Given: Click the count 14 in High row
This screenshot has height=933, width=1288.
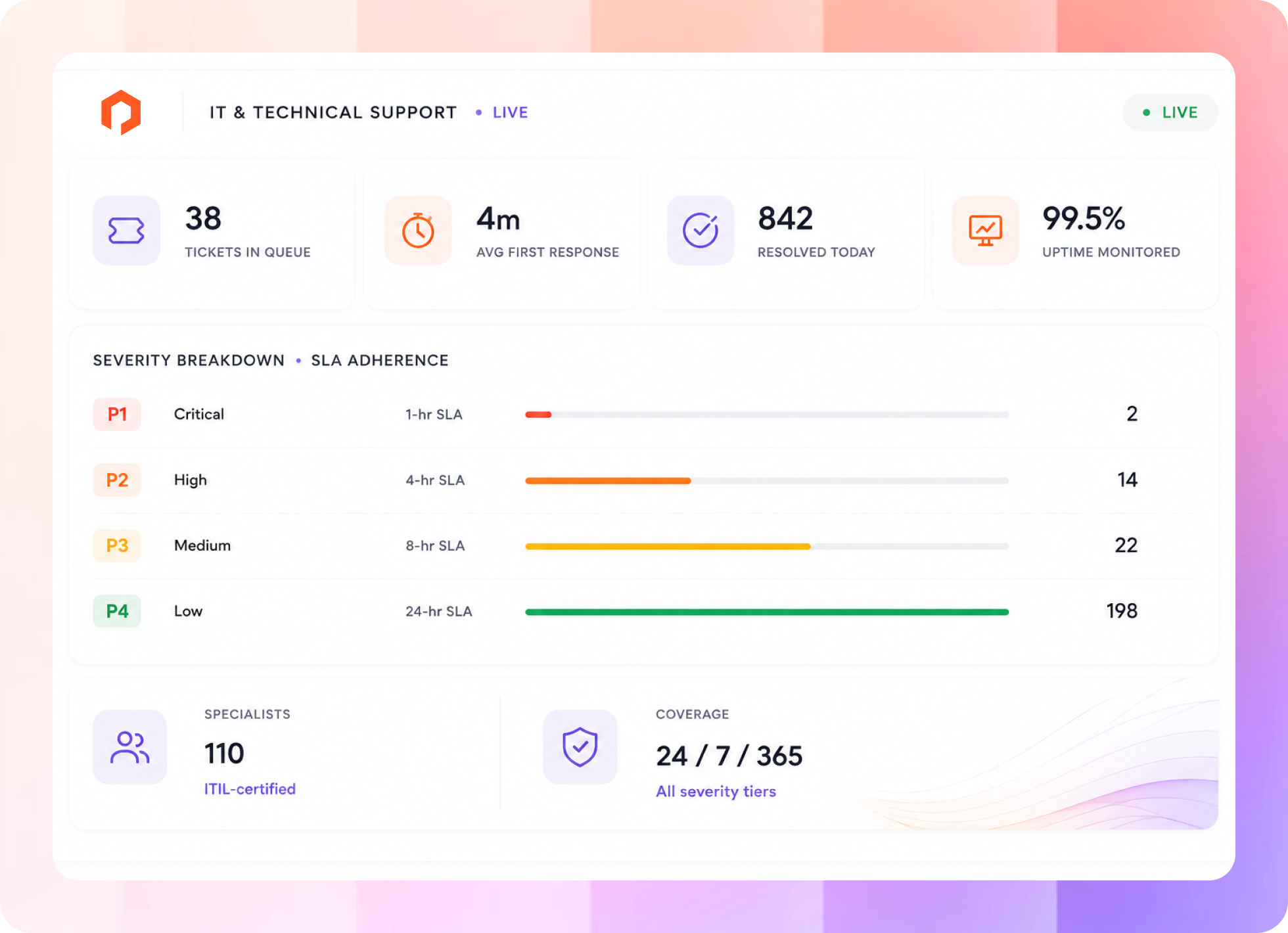Looking at the screenshot, I should point(1128,480).
